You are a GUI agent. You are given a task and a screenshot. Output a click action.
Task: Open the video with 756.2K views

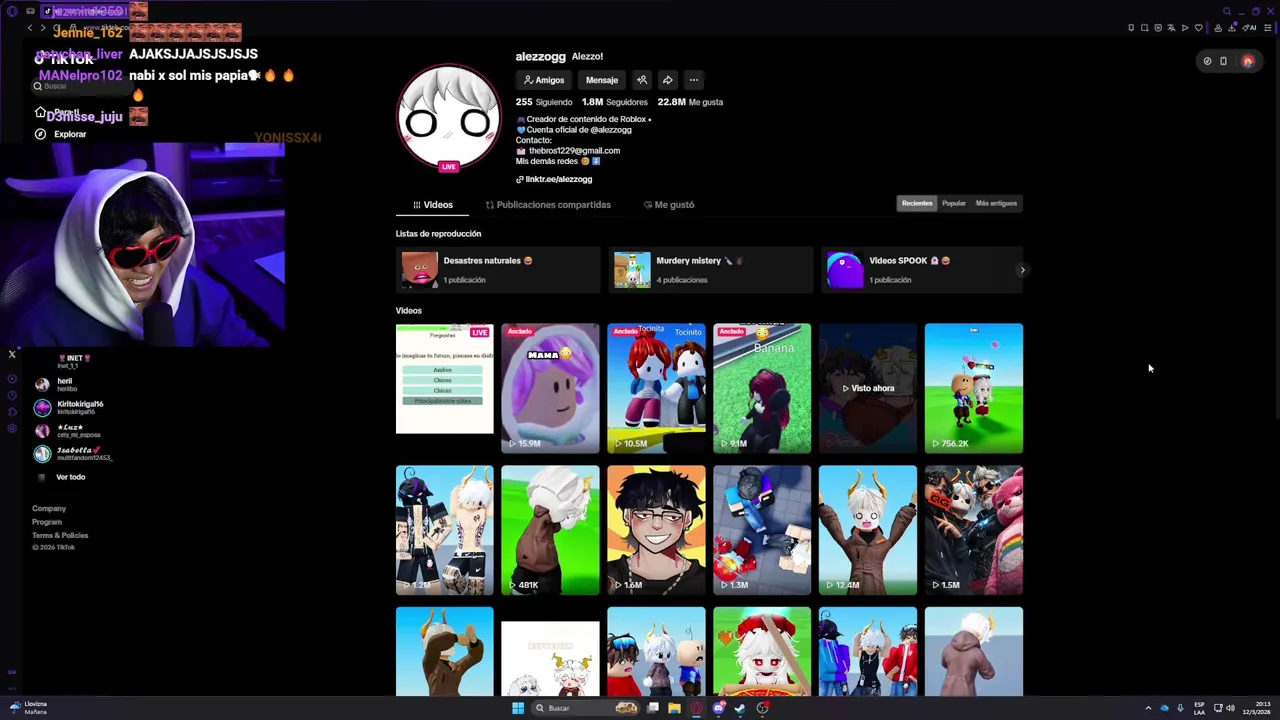tap(974, 388)
